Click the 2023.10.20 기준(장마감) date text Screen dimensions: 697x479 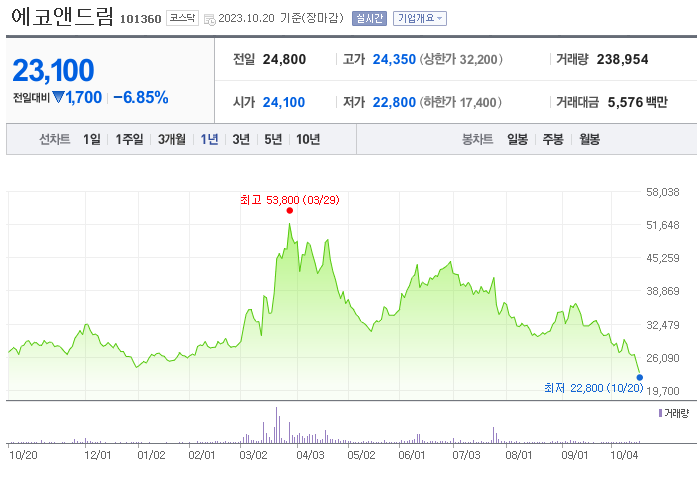(281, 18)
